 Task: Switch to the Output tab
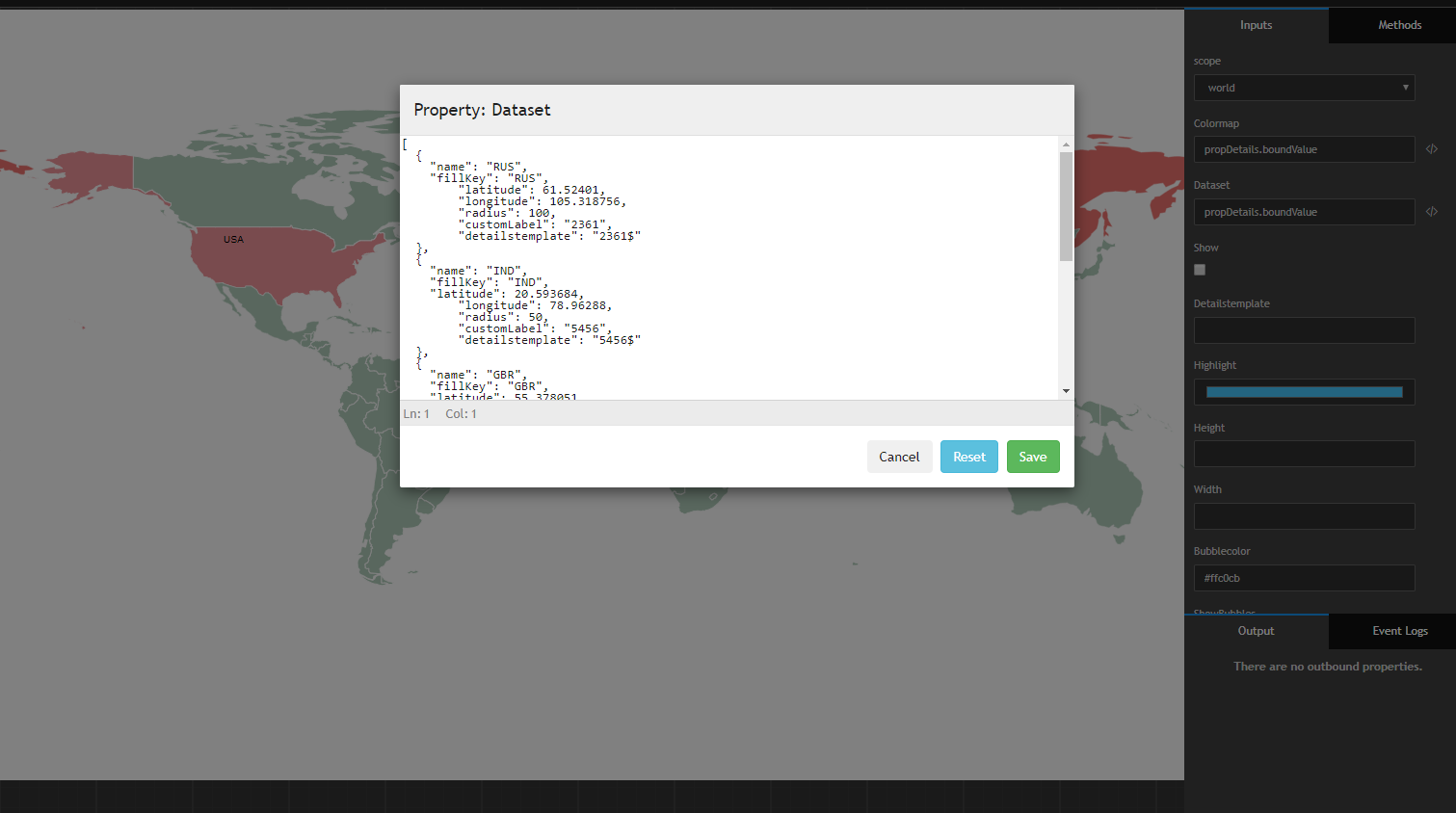[1256, 631]
